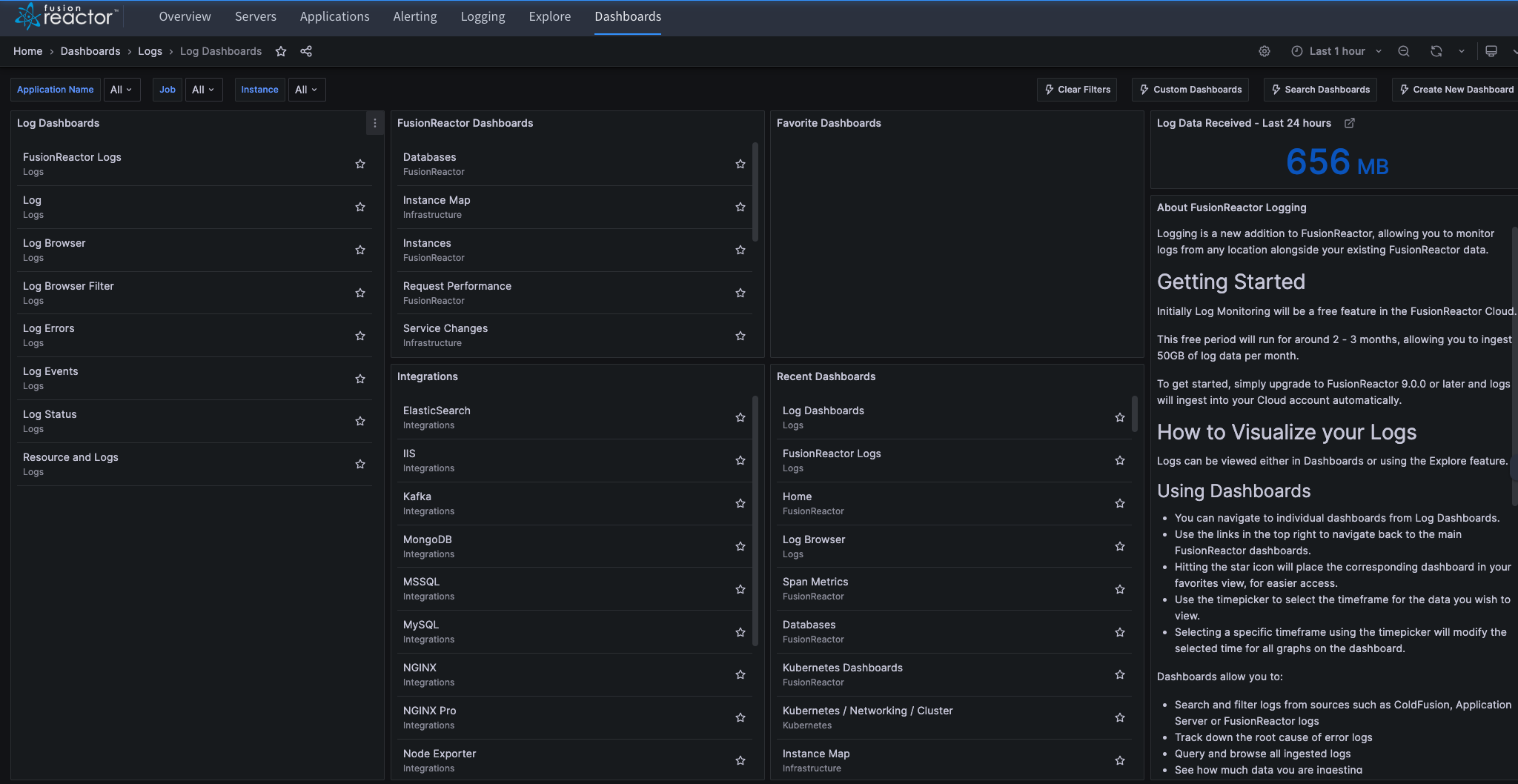Open the Overview tab

tap(185, 16)
